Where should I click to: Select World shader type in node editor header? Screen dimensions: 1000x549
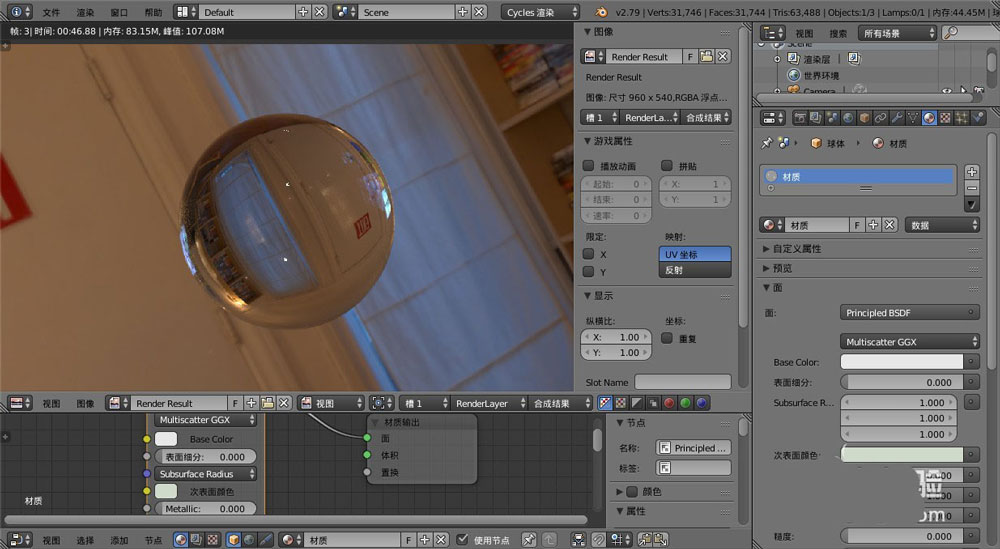pos(249,540)
